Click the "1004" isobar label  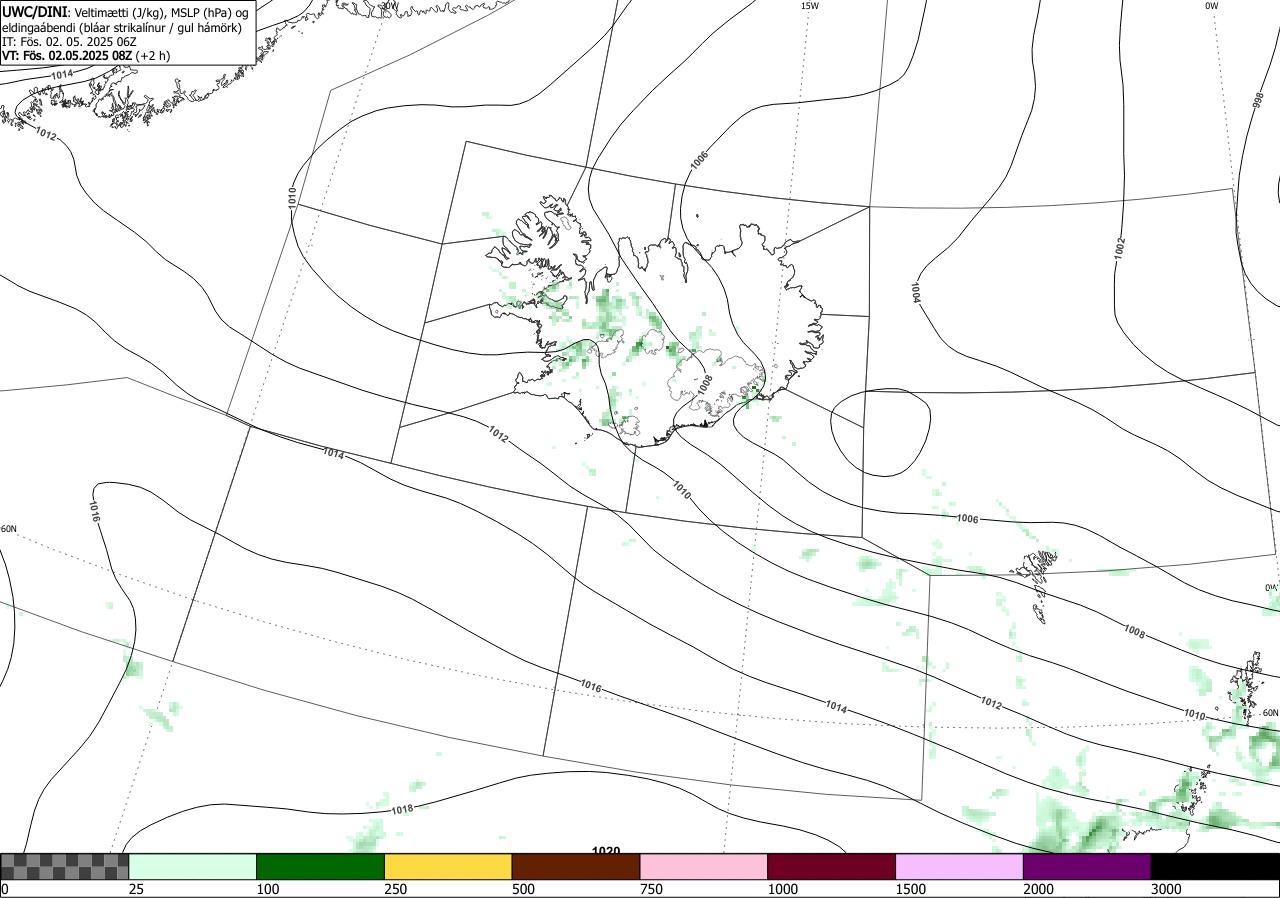[915, 292]
